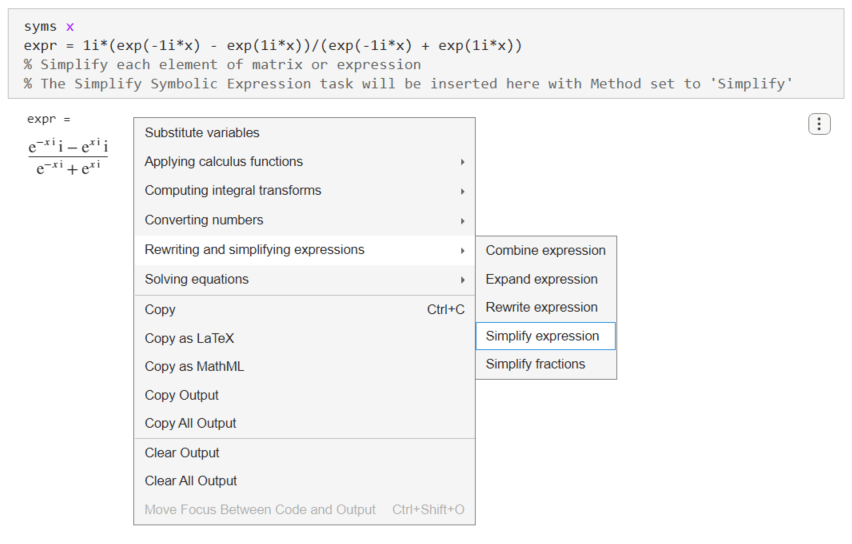852x544 pixels.
Task: Click Copy Output menu item
Action: 181,395
